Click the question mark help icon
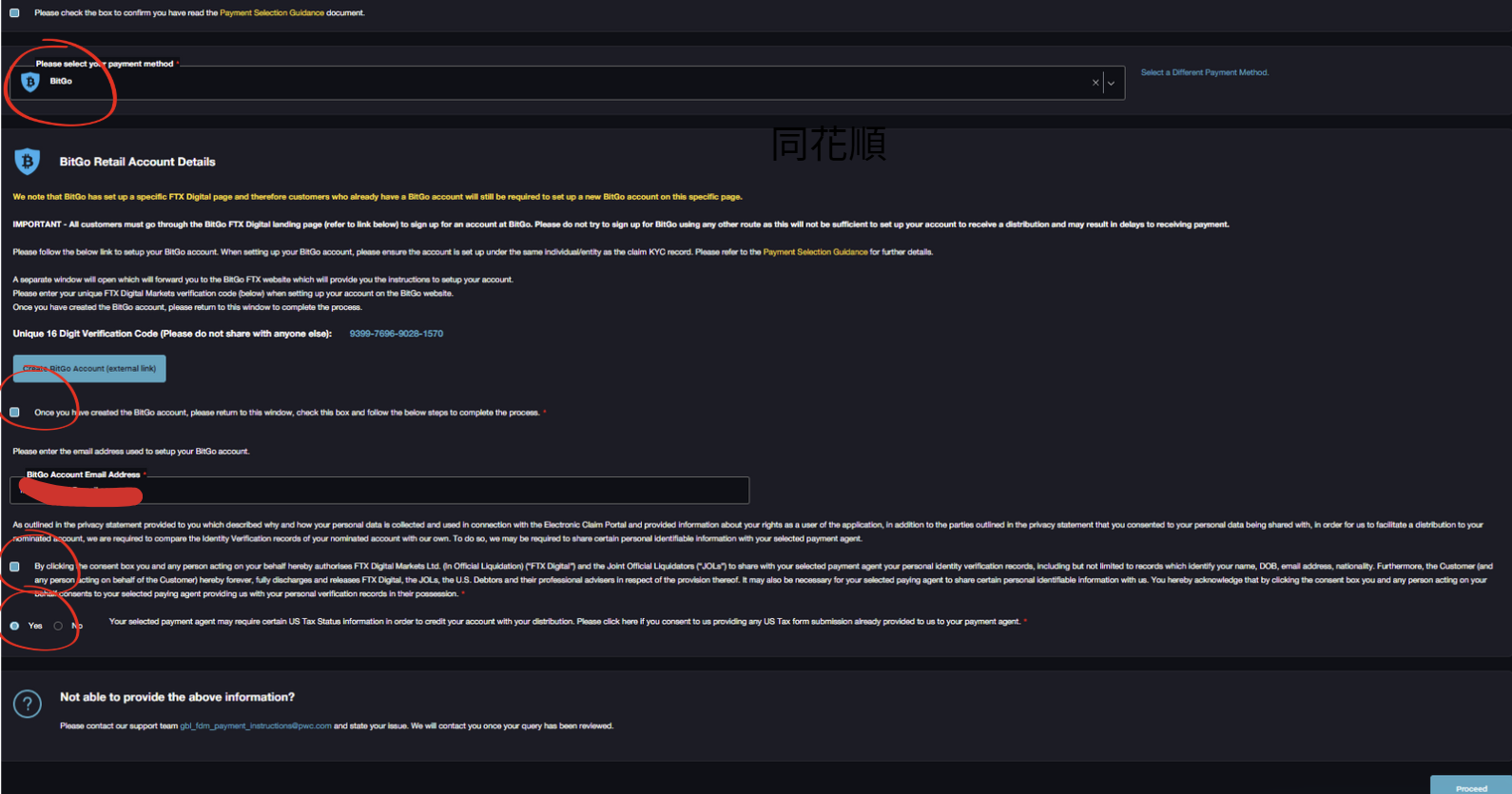Viewport: 1512px width, 794px height. (28, 704)
